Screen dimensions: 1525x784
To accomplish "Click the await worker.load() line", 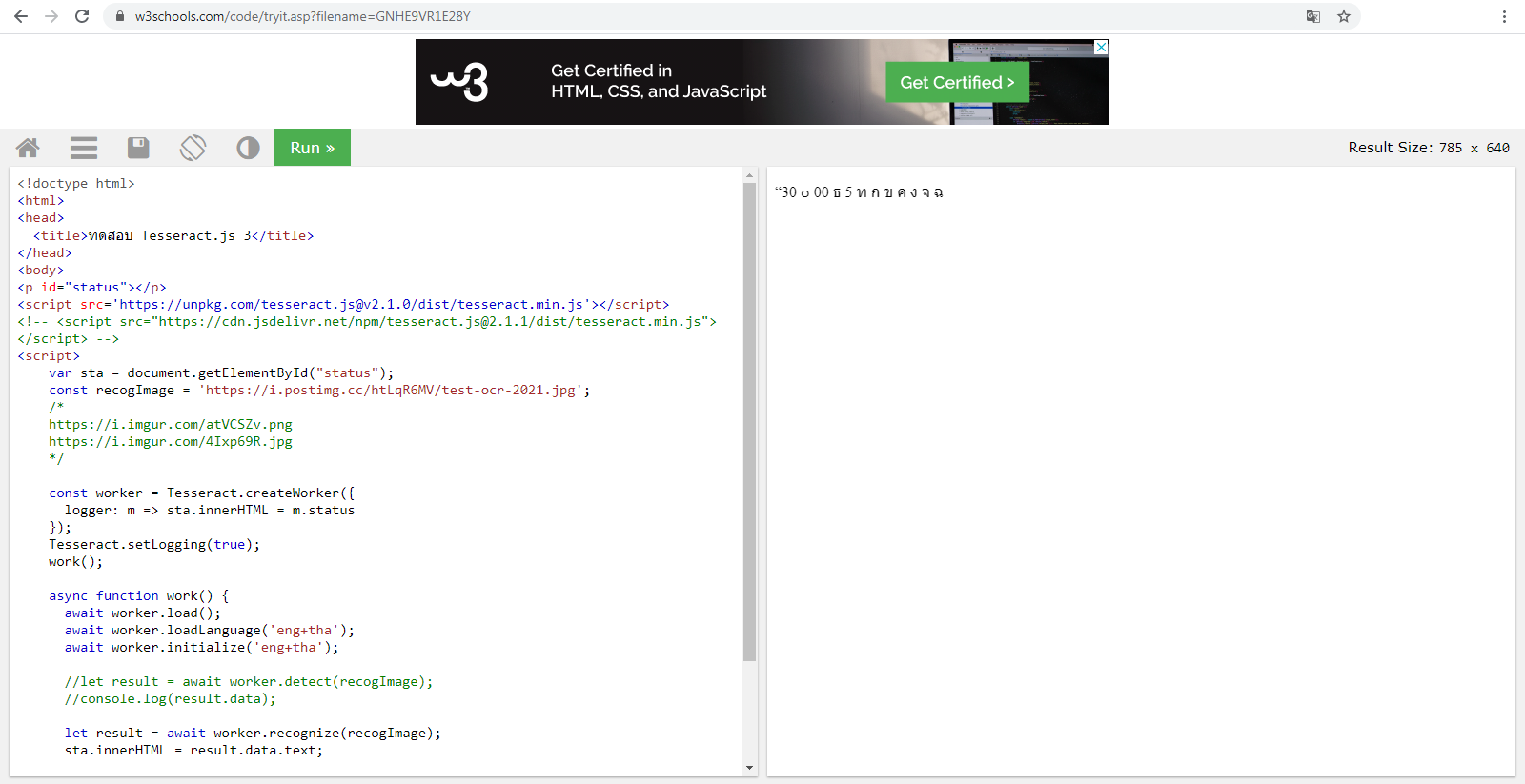I will (x=143, y=613).
